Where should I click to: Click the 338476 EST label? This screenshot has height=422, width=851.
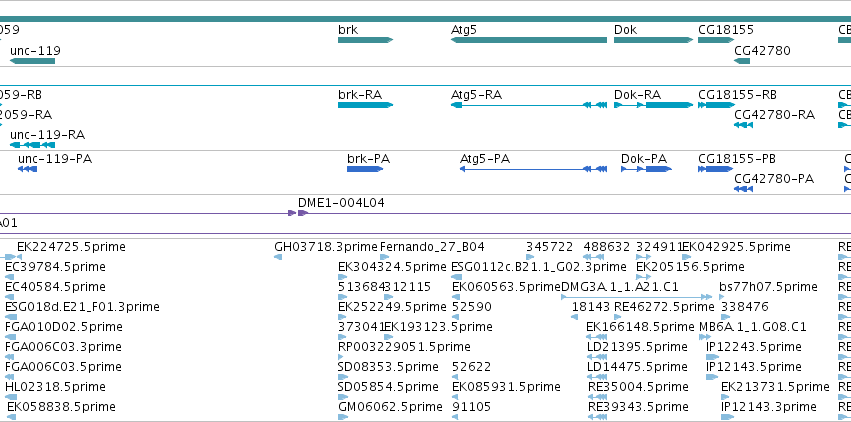click(745, 307)
